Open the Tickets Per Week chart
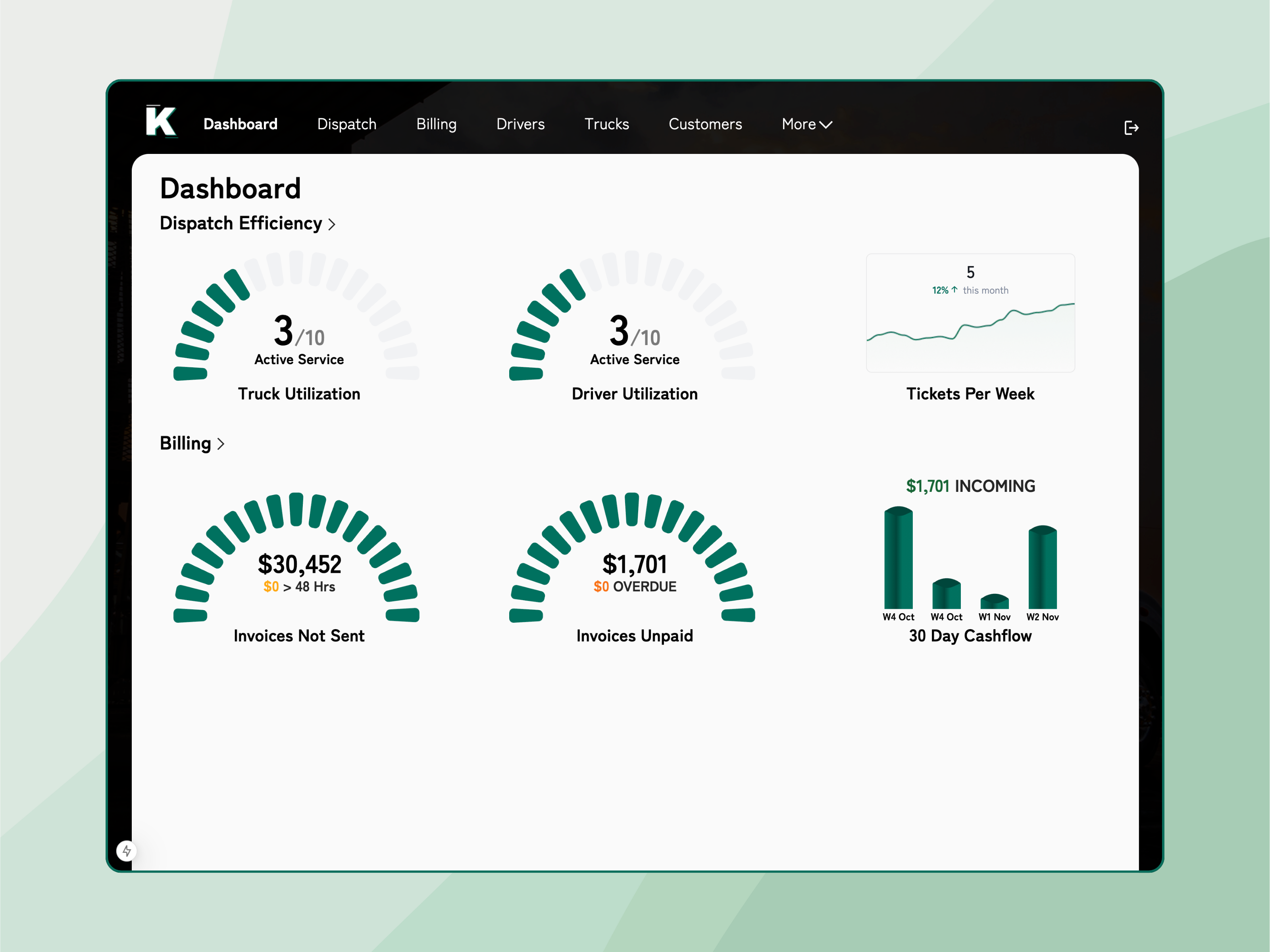This screenshot has height=952, width=1270. pyautogui.click(x=970, y=313)
